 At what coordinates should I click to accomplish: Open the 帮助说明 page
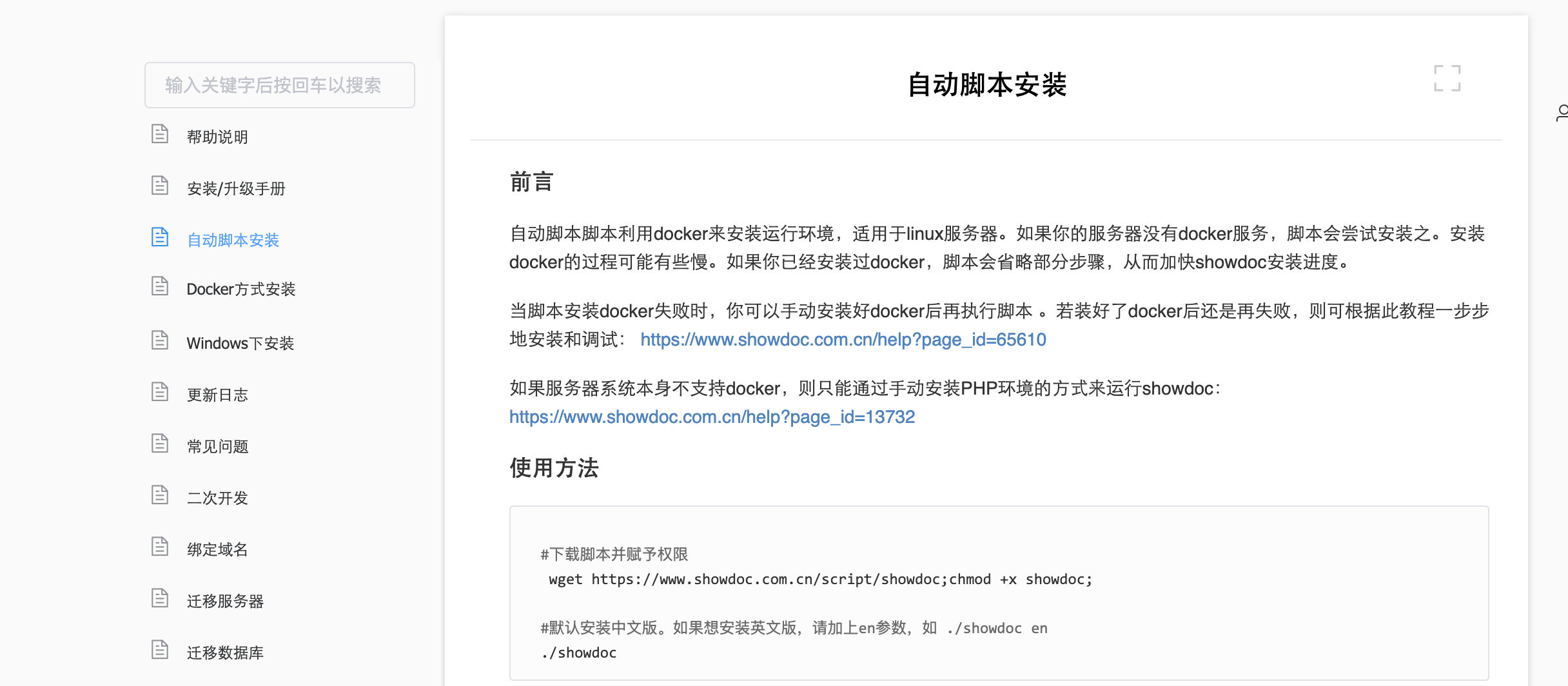pyautogui.click(x=217, y=136)
